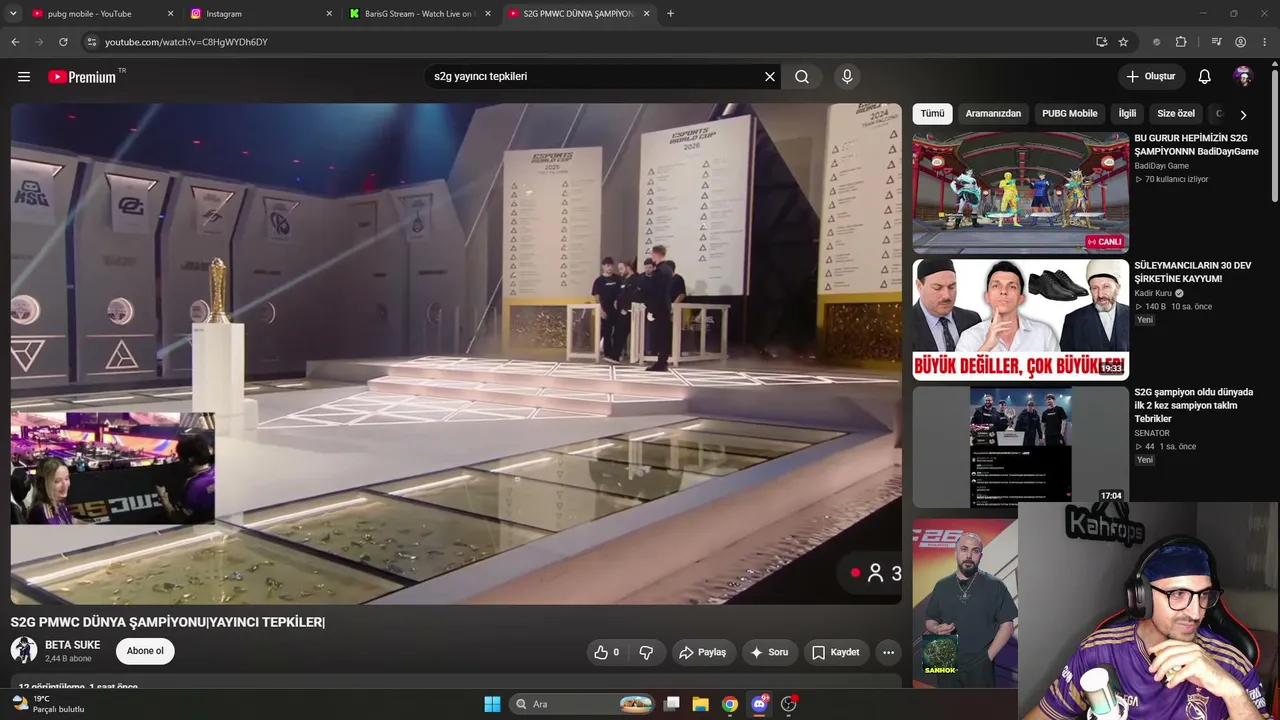1280x720 pixels.
Task: Go back to the previous page
Action: point(15,42)
